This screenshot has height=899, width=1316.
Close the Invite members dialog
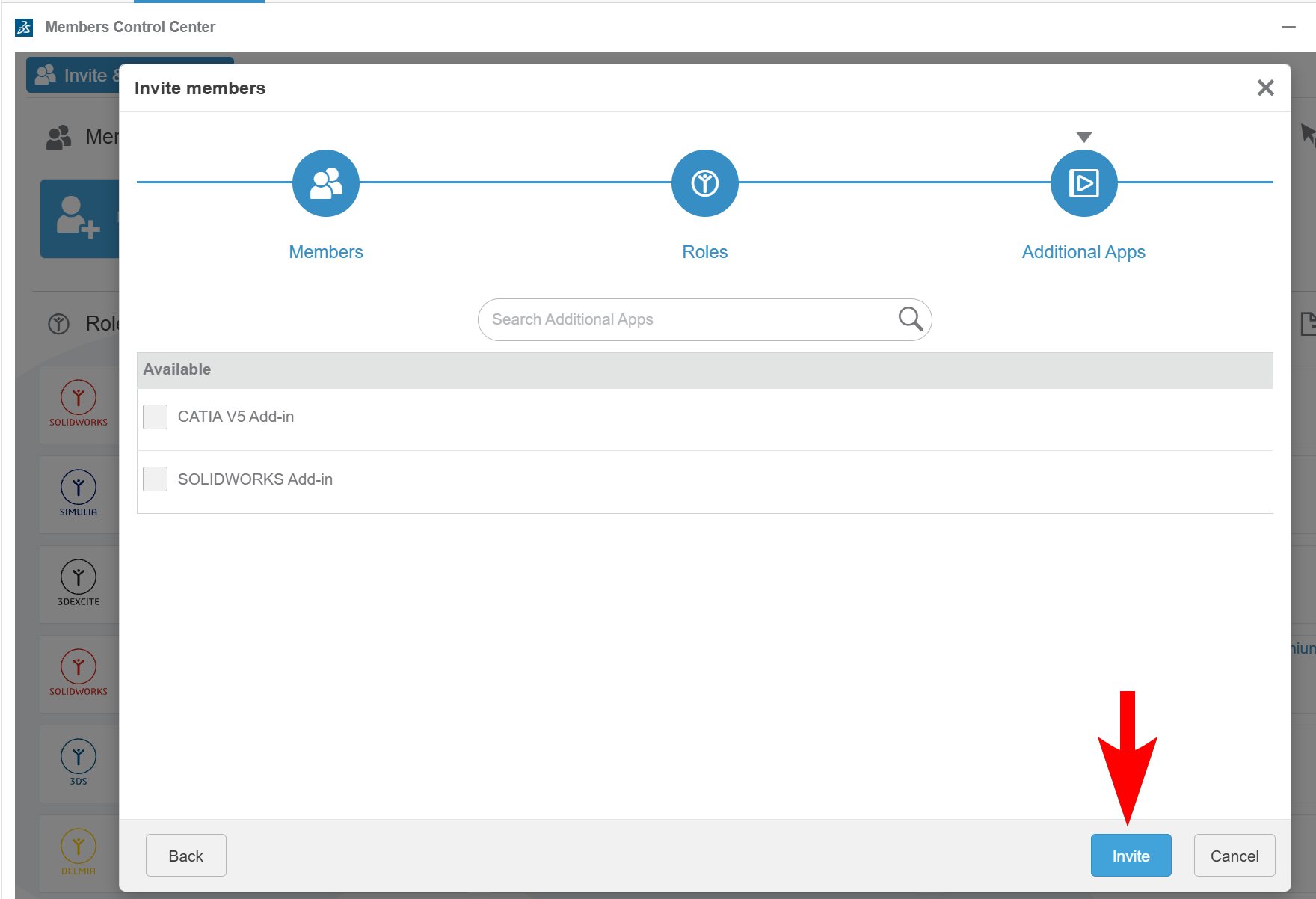pyautogui.click(x=1265, y=88)
